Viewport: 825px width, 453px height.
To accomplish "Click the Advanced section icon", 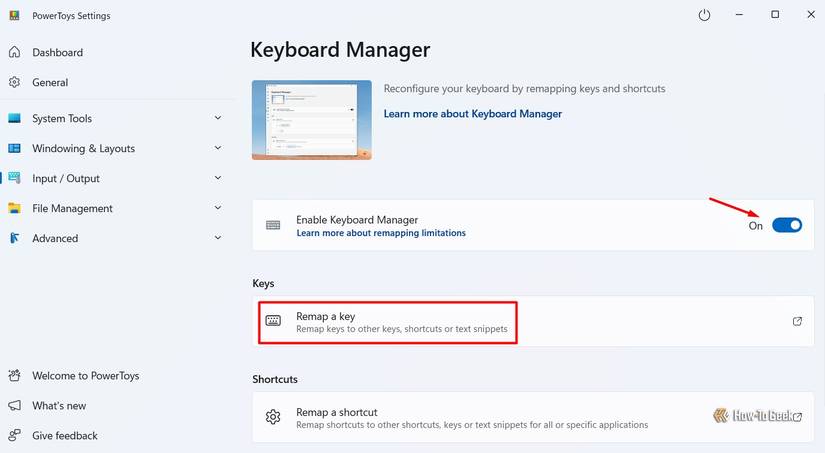I will [15, 238].
